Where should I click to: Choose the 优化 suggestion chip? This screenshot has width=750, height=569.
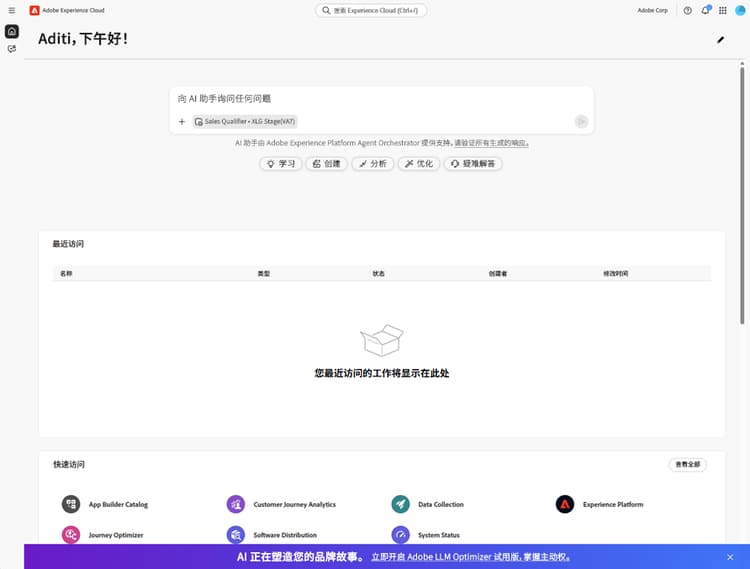tap(419, 164)
